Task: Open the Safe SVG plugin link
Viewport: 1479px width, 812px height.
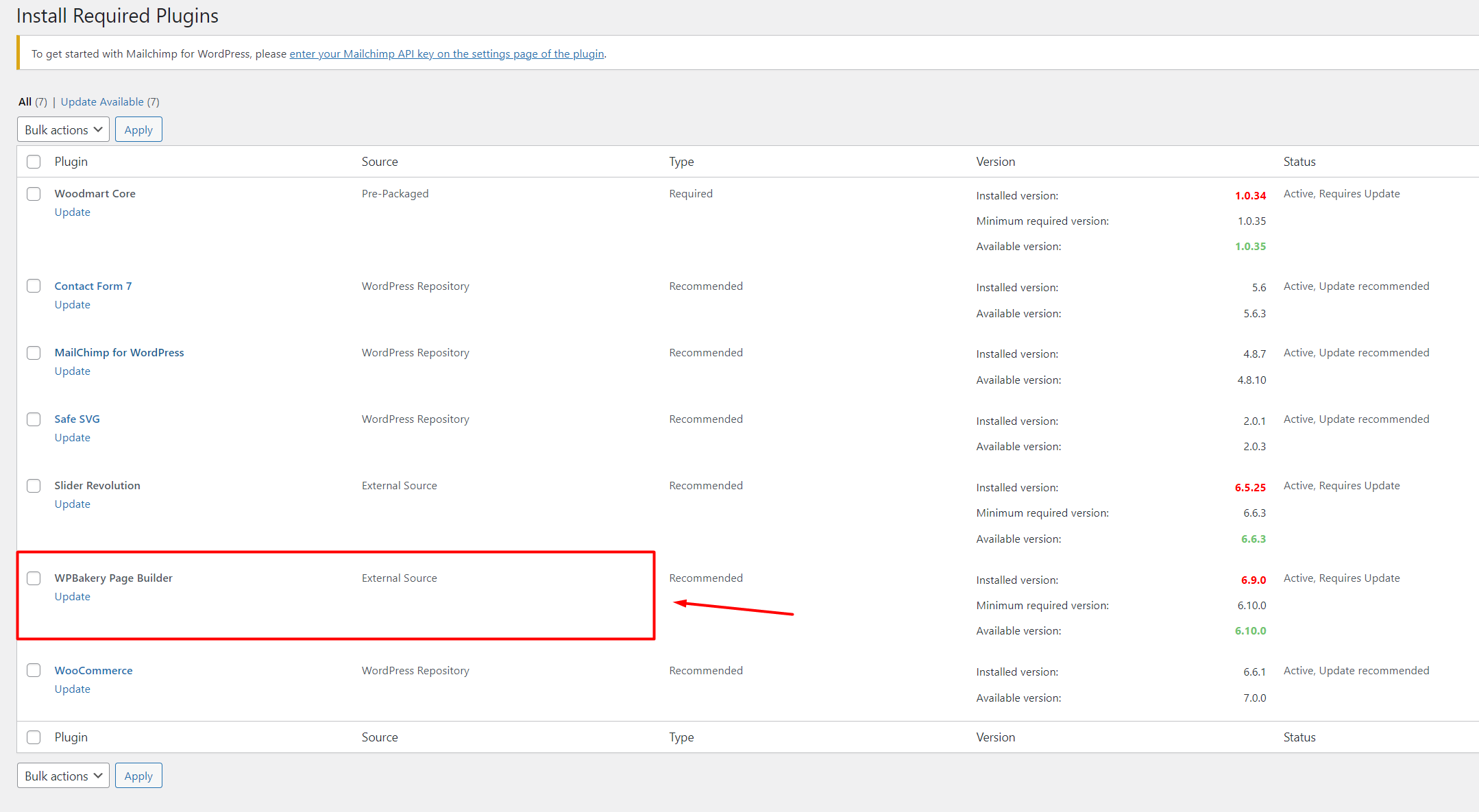Action: pyautogui.click(x=77, y=419)
